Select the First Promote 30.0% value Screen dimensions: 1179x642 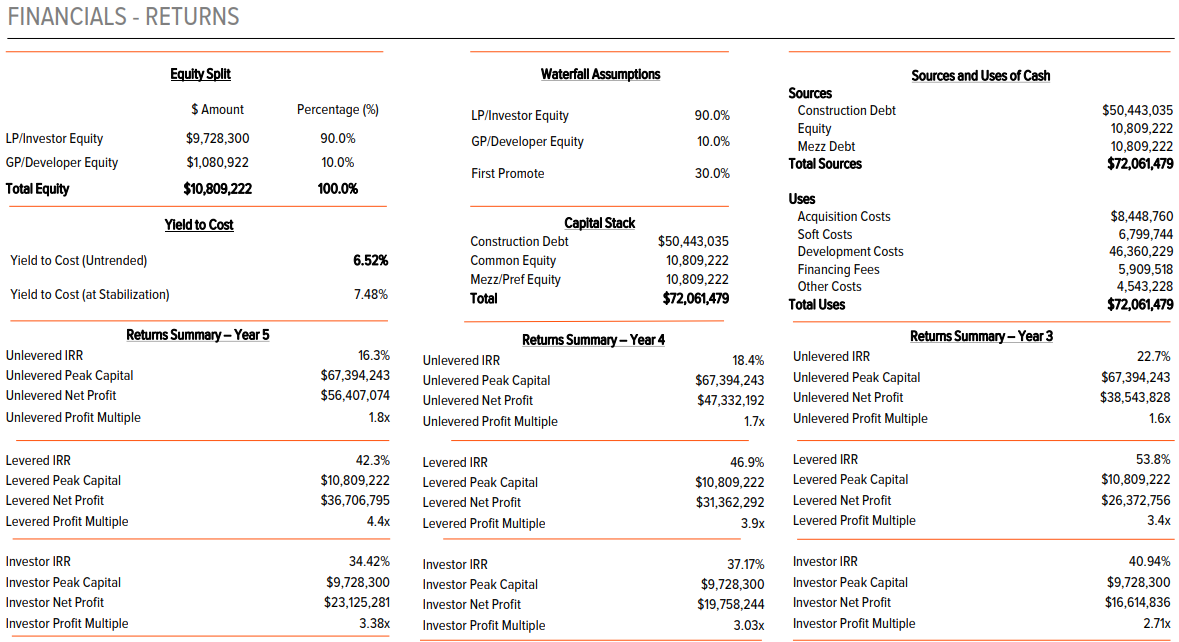pos(712,173)
